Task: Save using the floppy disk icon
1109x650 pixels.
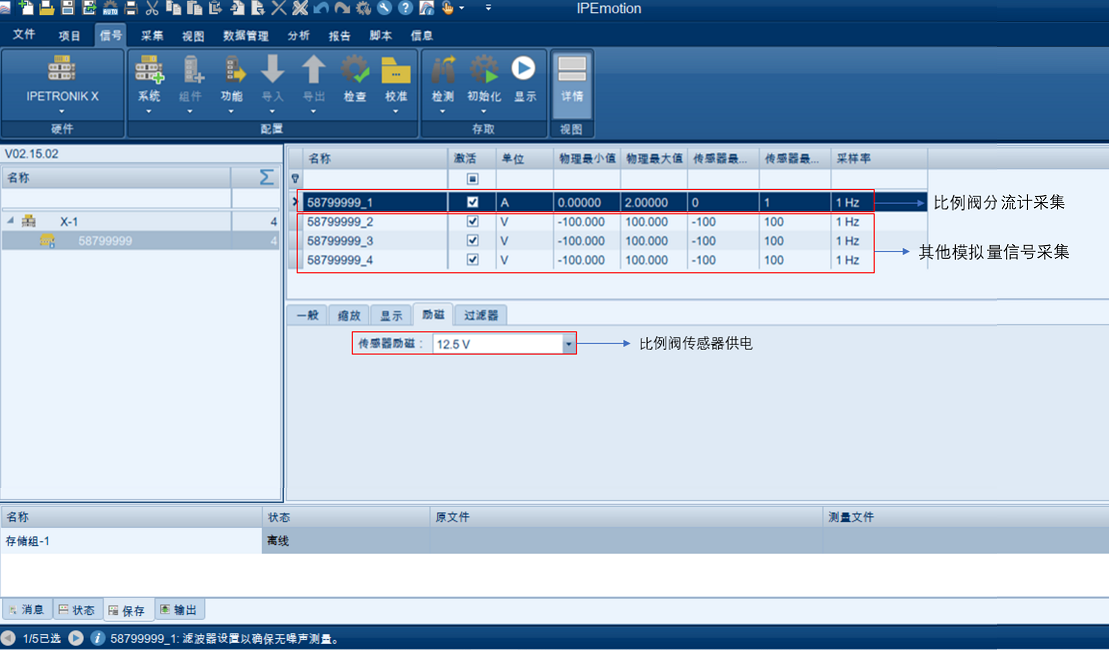Action: point(67,8)
